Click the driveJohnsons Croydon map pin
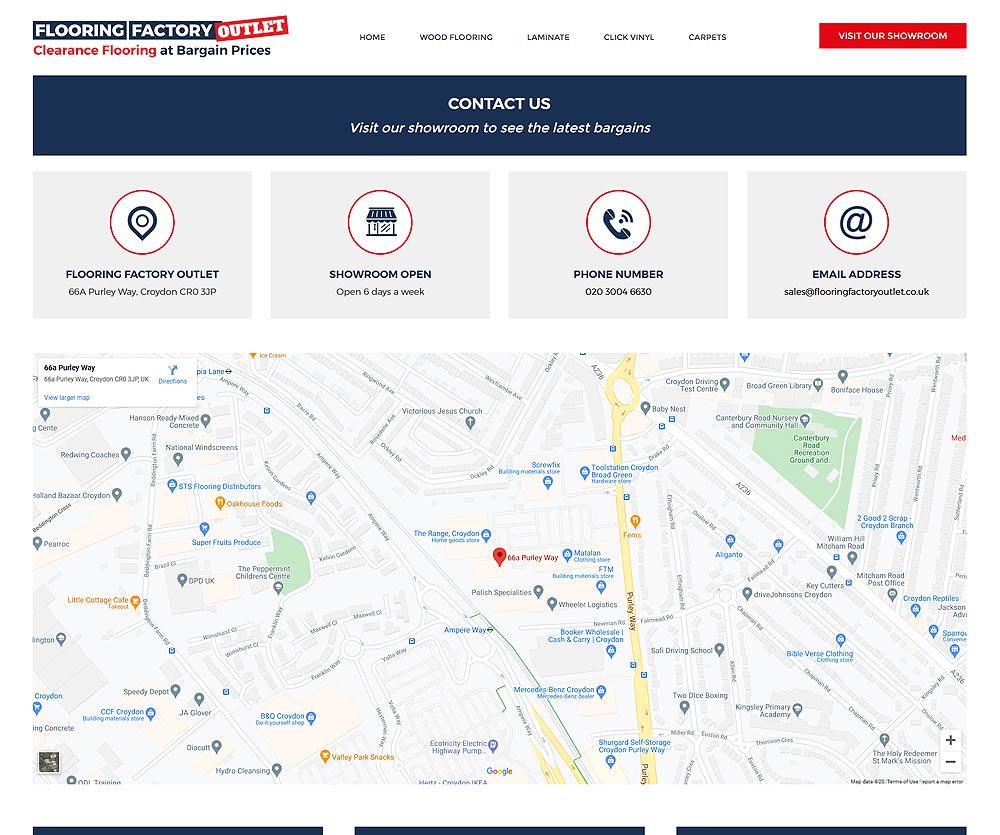Image resolution: width=1000 pixels, height=835 pixels. (747, 593)
